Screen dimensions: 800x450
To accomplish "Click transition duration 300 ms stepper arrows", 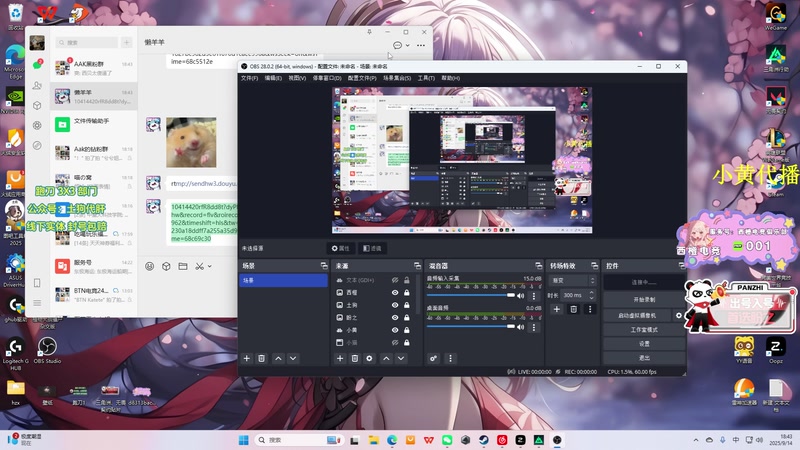I will pyautogui.click(x=591, y=295).
